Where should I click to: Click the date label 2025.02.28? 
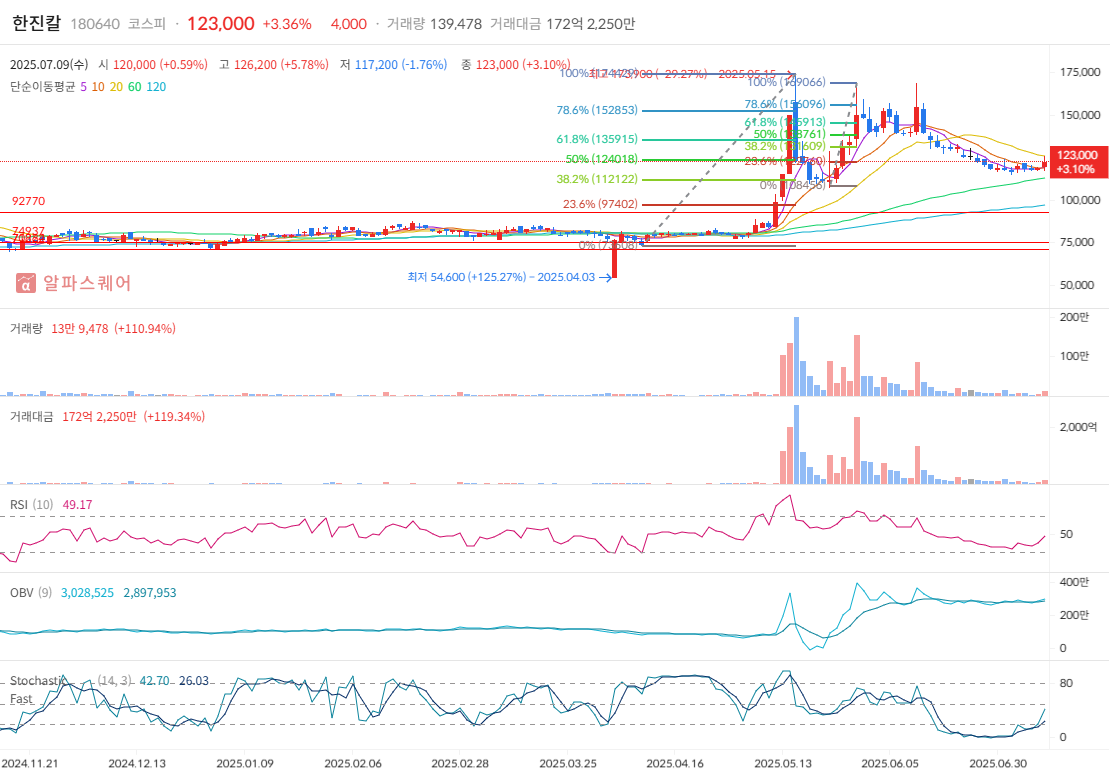[x=460, y=764]
